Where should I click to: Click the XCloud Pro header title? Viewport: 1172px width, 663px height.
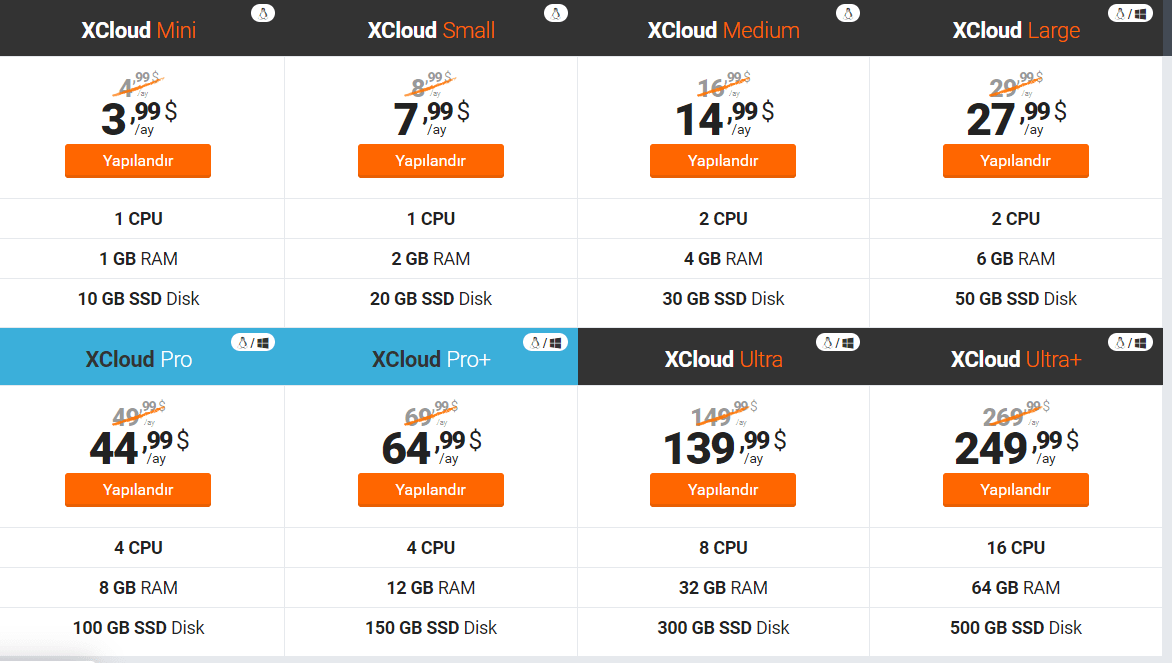click(138, 360)
